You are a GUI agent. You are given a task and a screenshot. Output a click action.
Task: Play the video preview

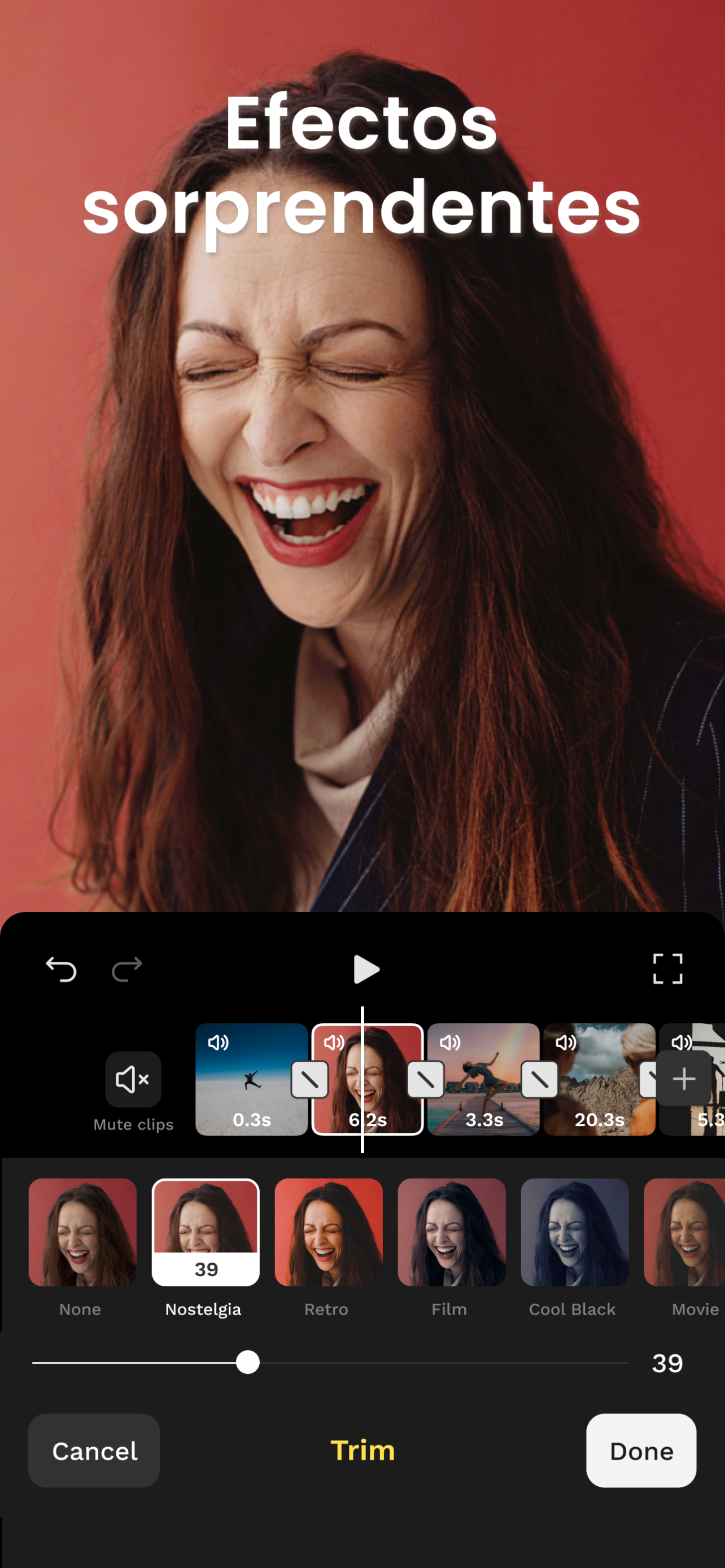coord(366,969)
